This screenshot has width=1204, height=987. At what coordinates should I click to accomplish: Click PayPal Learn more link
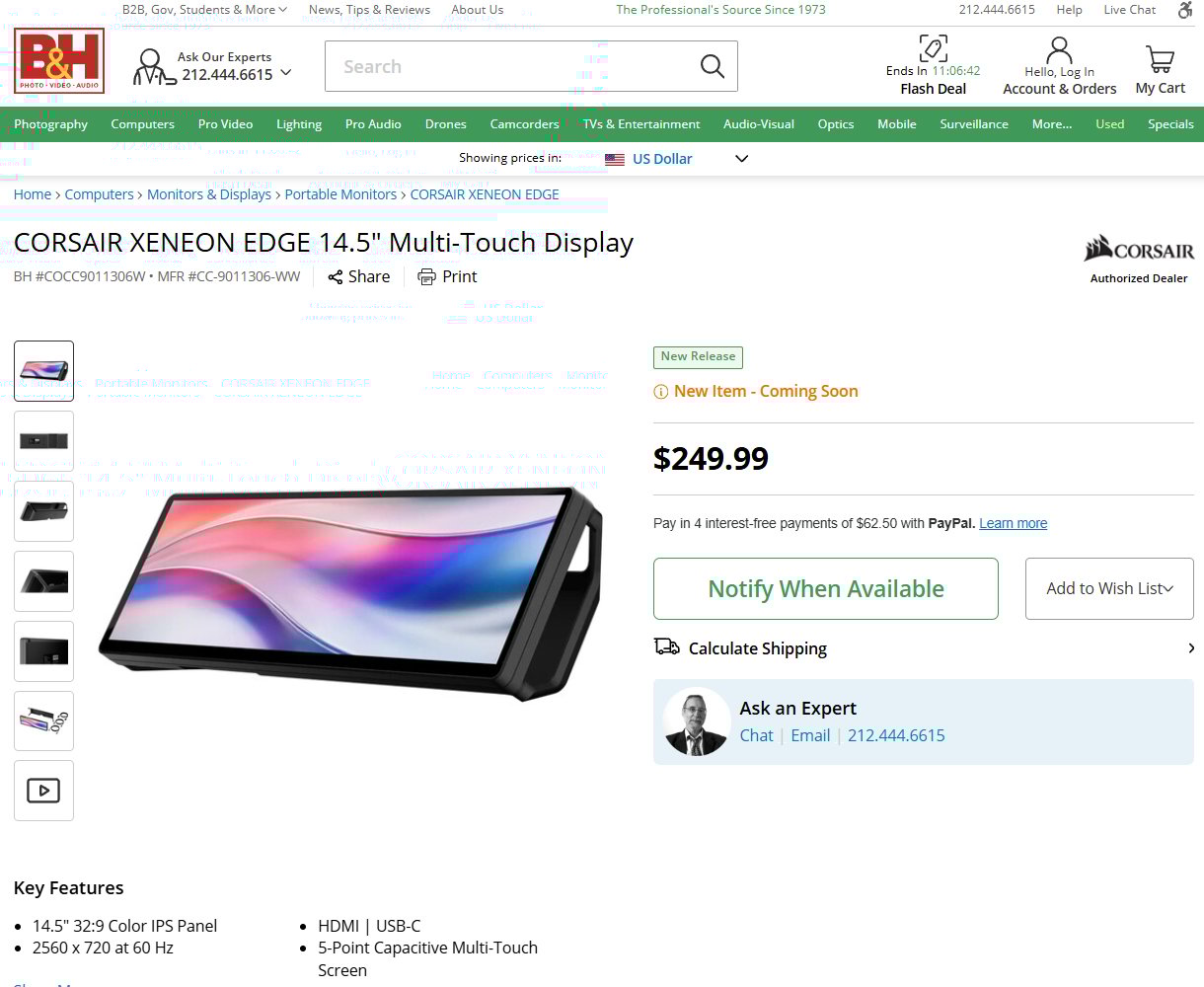point(1013,523)
